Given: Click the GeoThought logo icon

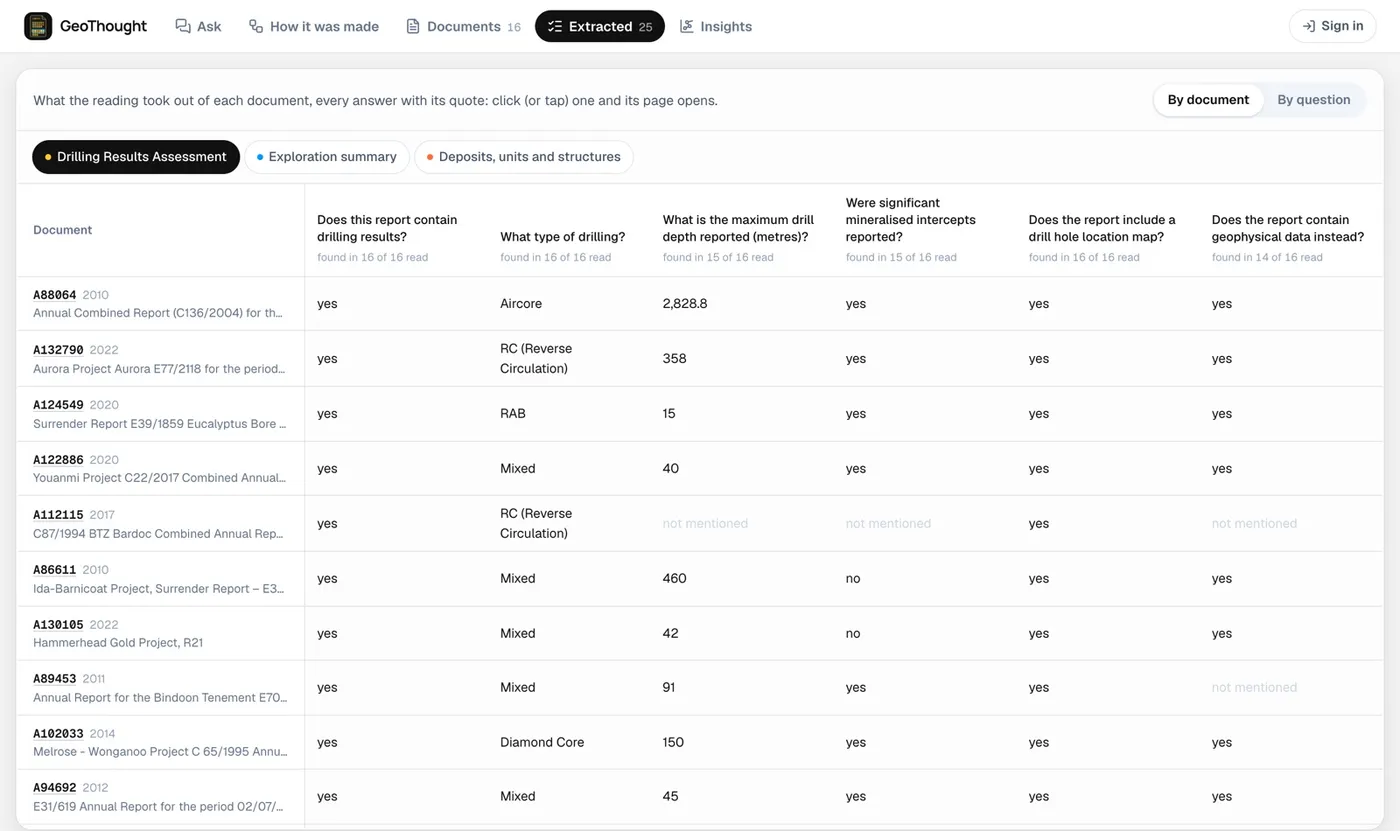Looking at the screenshot, I should point(38,26).
